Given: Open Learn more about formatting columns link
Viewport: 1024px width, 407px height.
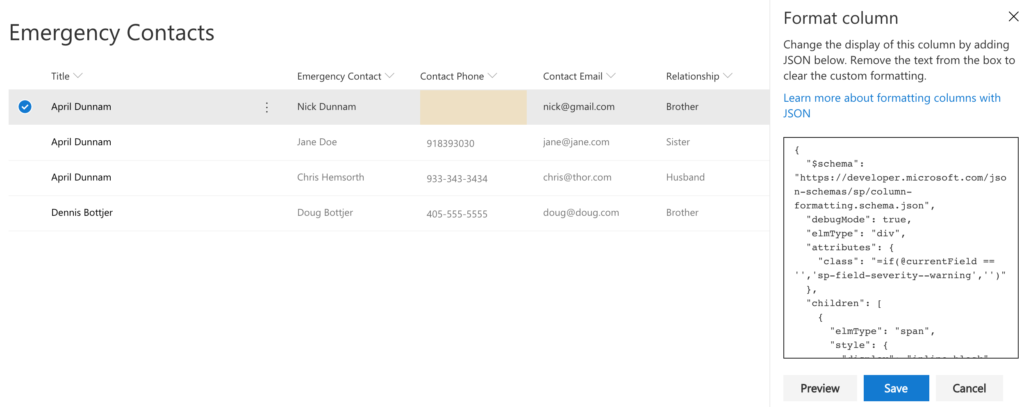Looking at the screenshot, I should [891, 105].
